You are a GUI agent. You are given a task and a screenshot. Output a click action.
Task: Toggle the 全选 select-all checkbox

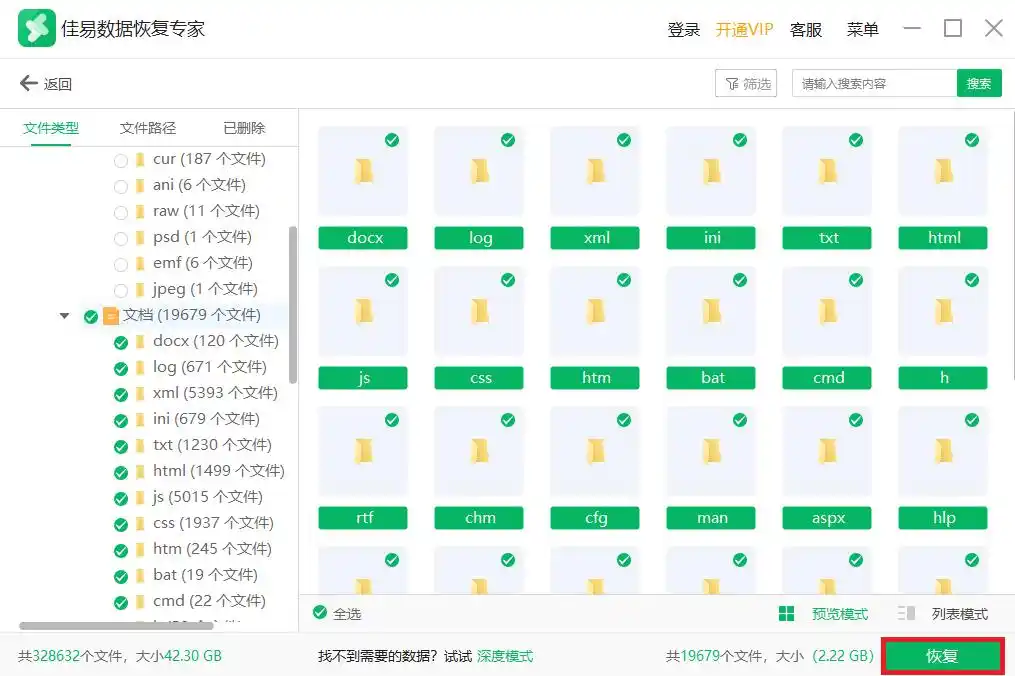pos(320,613)
